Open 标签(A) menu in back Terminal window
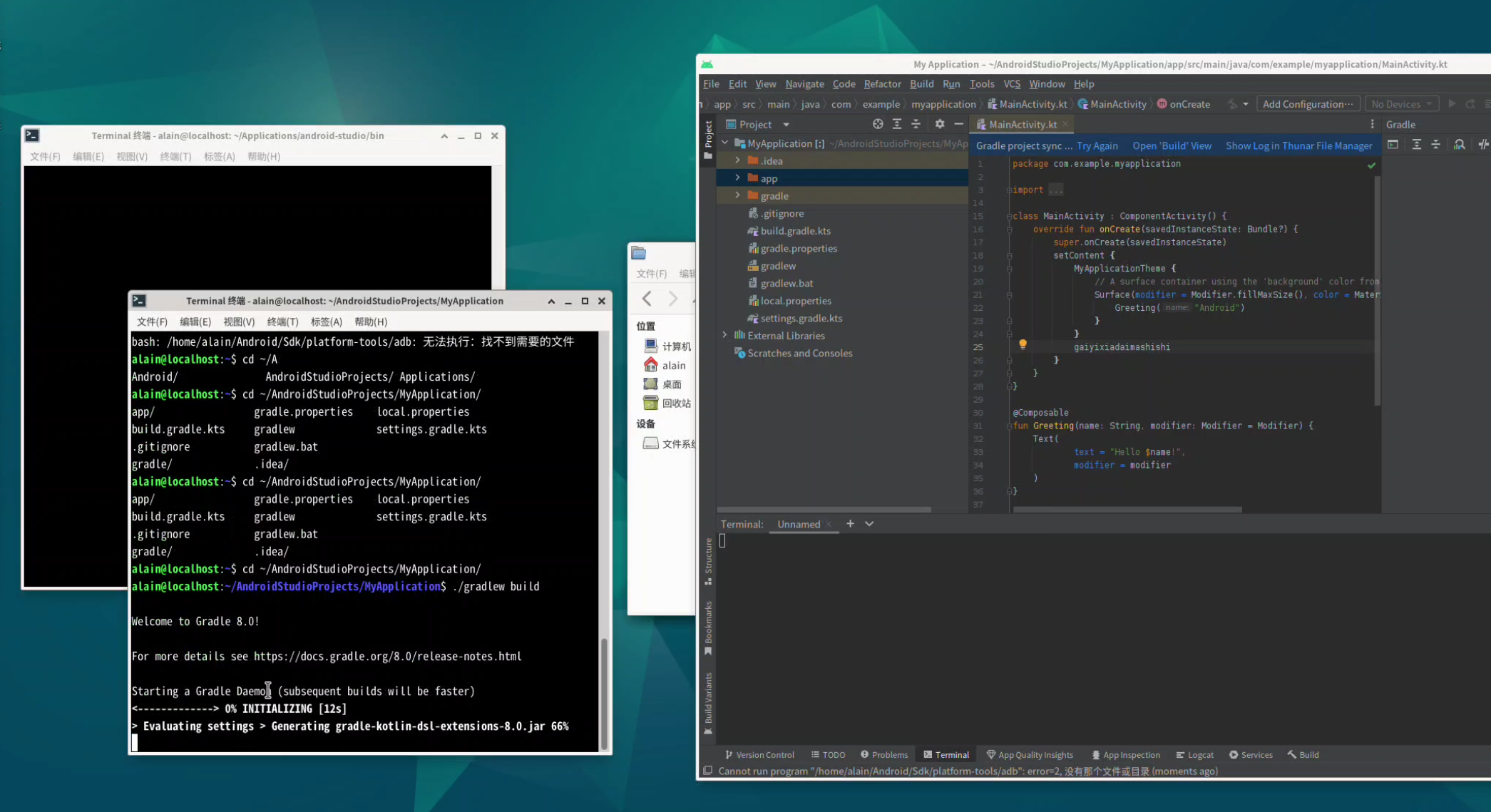 [219, 156]
